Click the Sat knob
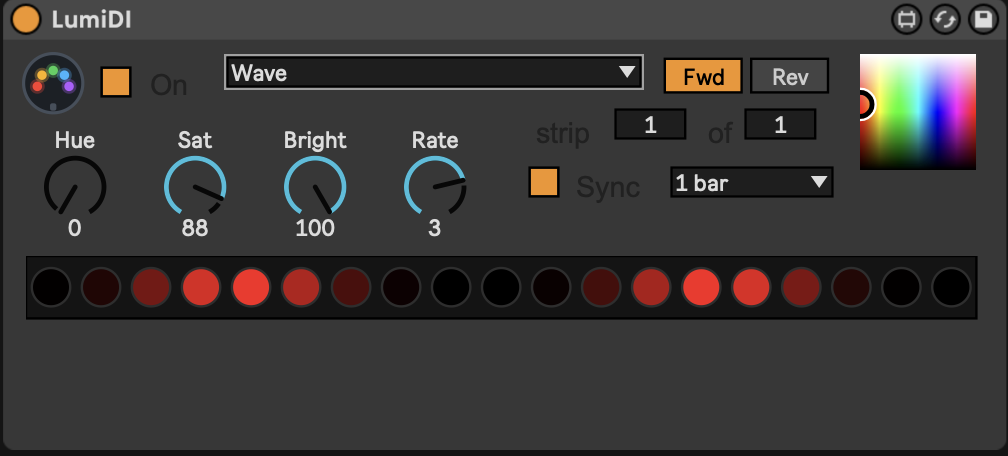The height and width of the screenshot is (456, 1008). [x=195, y=187]
